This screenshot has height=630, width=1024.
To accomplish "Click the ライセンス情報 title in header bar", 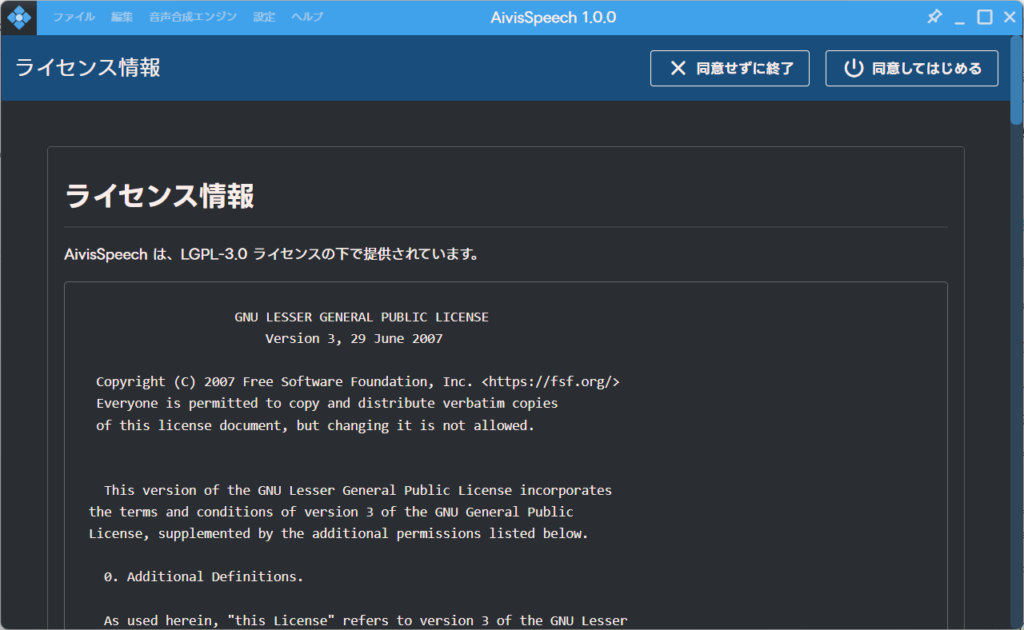I will point(88,68).
